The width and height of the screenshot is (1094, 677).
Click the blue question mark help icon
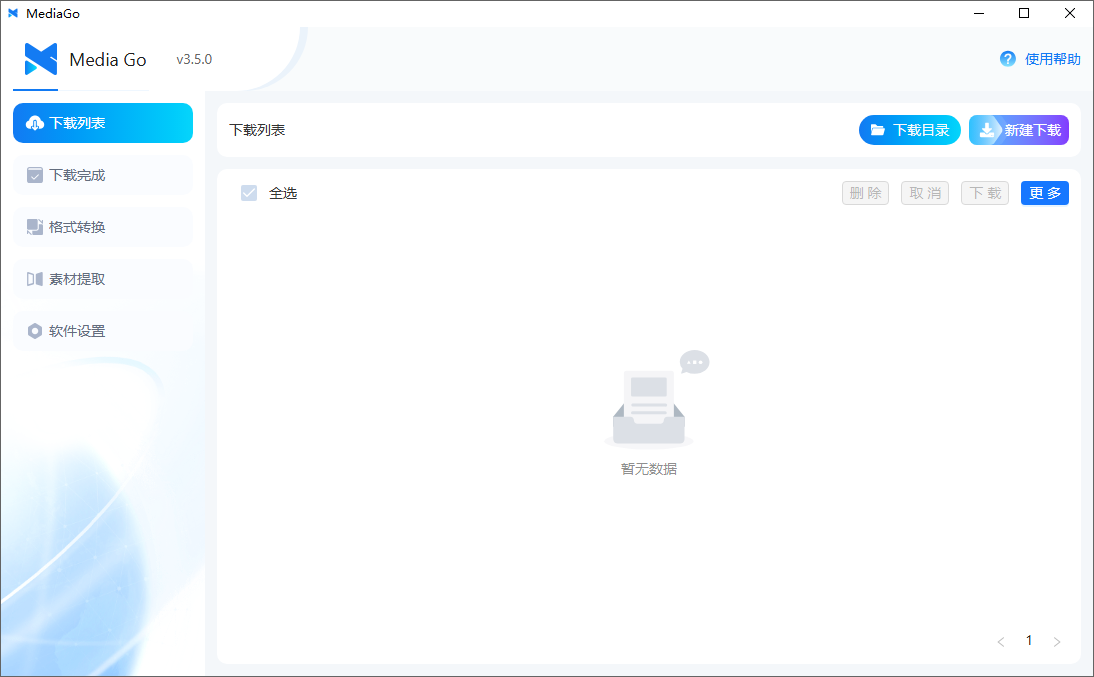coord(1007,59)
